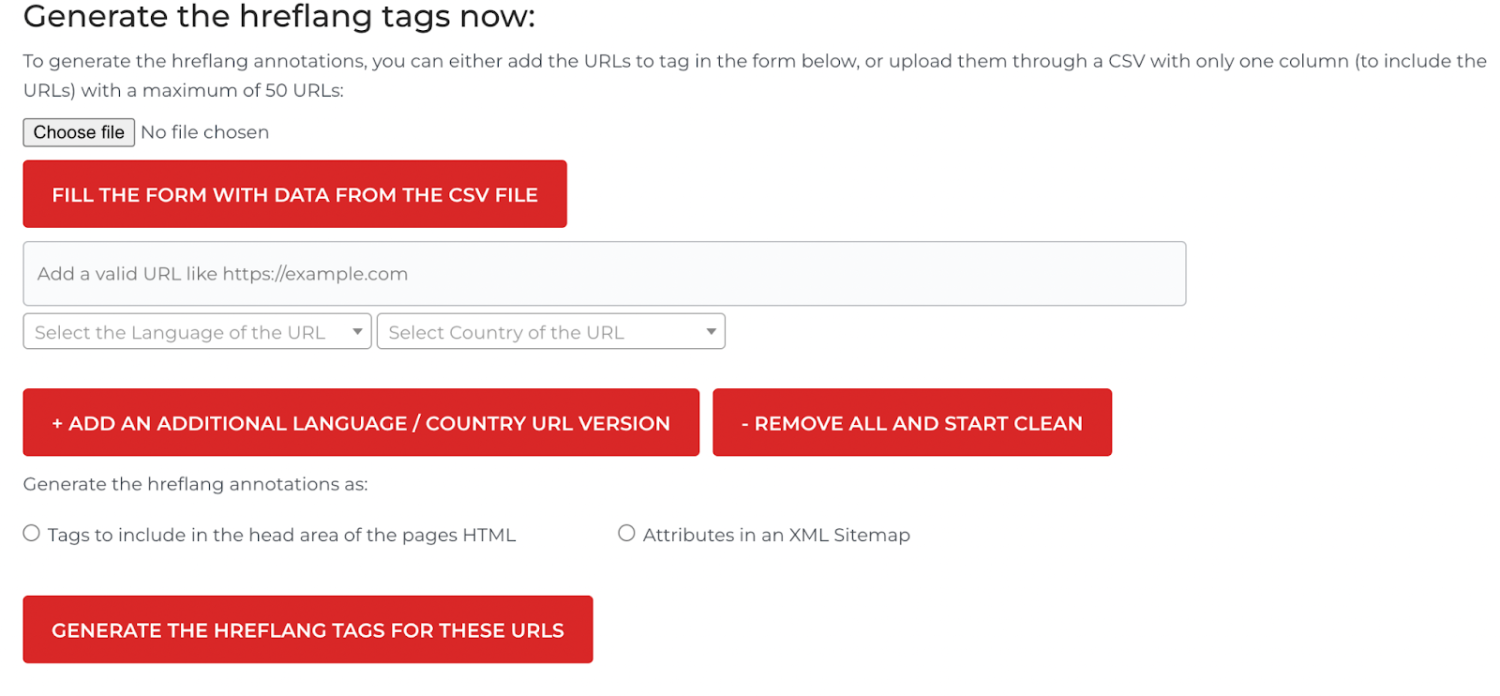Select the HTML head tags radio button
1500x696 pixels.
(x=31, y=534)
